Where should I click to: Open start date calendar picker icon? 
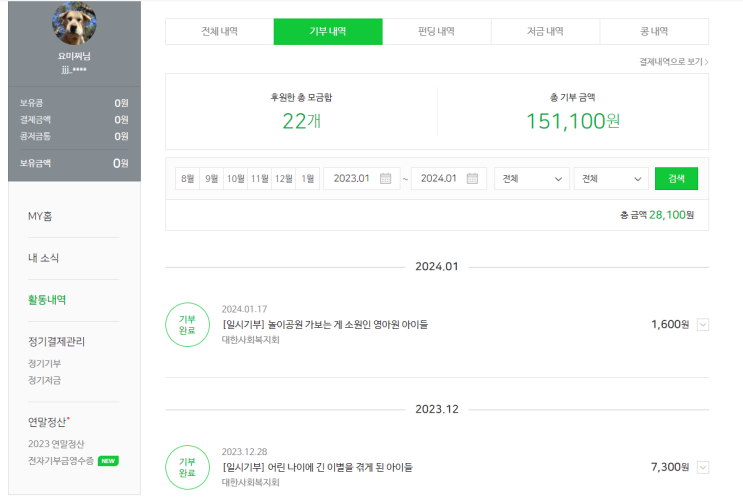click(385, 179)
